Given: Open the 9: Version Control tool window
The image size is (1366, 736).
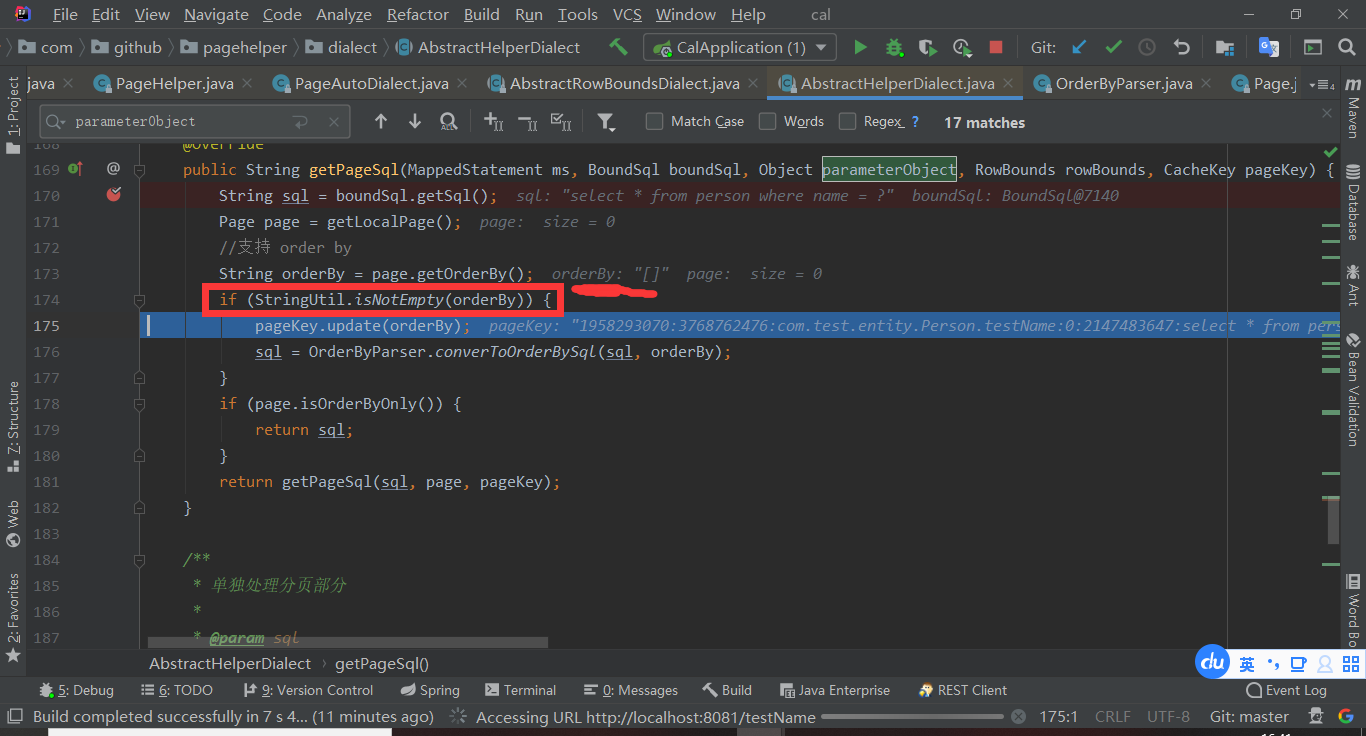Looking at the screenshot, I should (x=308, y=690).
